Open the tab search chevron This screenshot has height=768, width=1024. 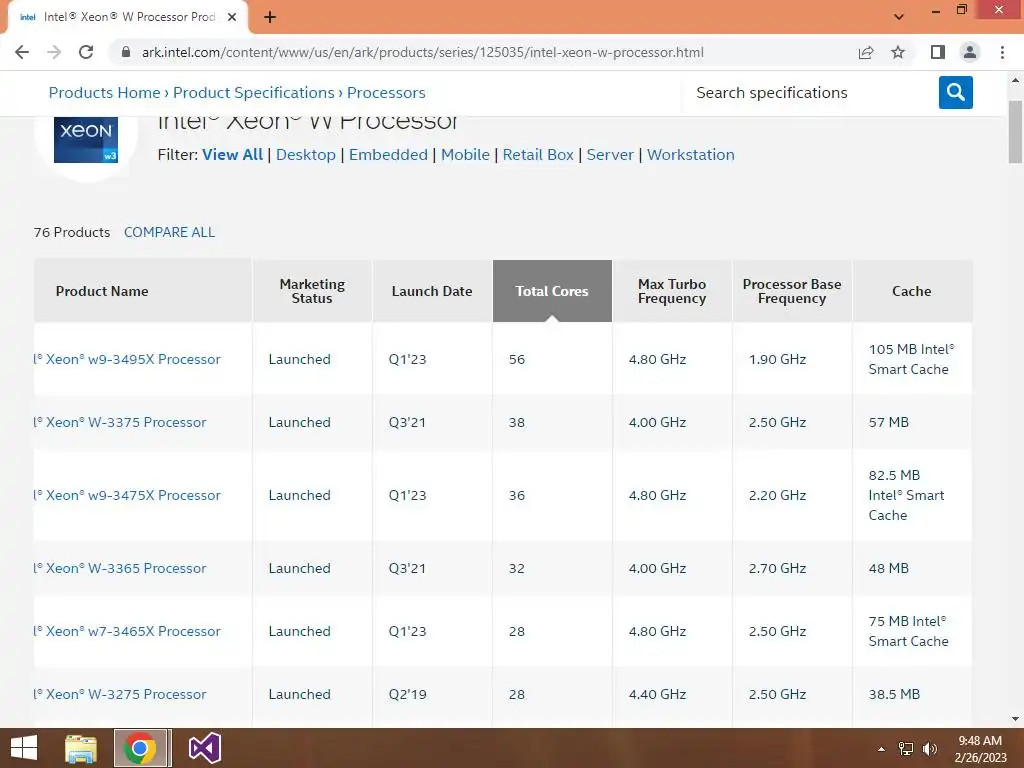pos(899,17)
